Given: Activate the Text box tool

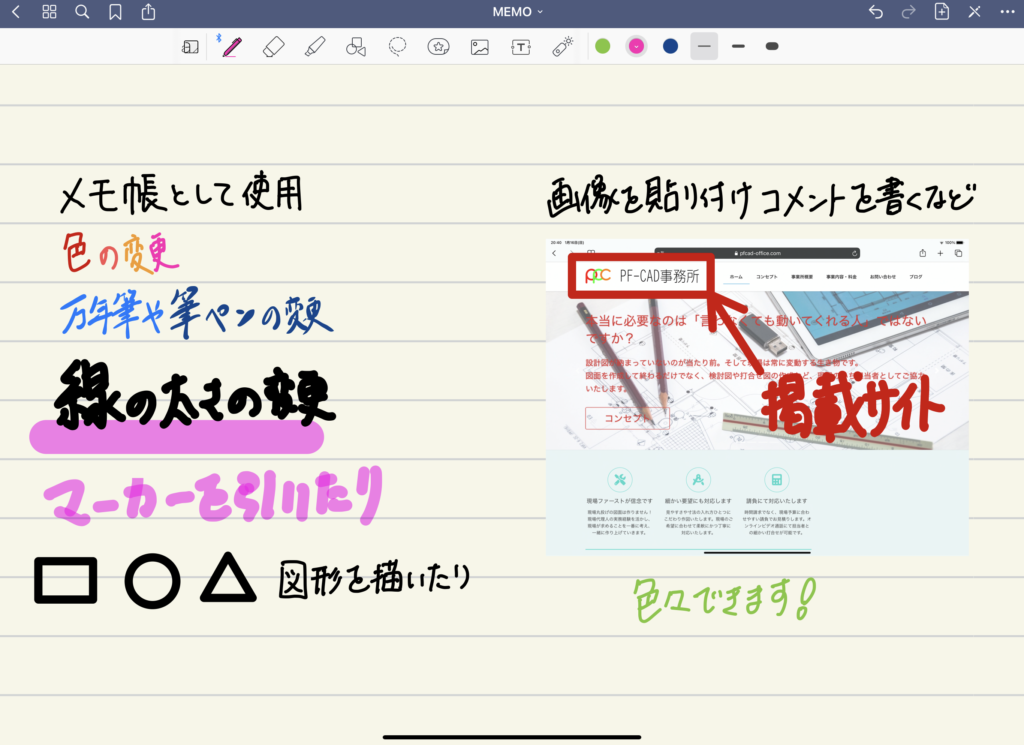Looking at the screenshot, I should click(521, 46).
